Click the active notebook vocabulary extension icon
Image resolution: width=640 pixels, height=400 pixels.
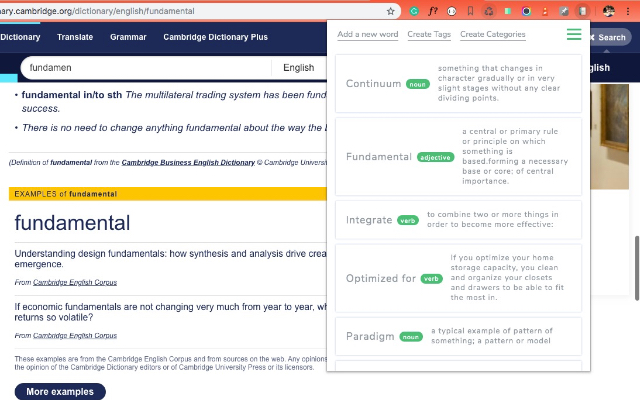click(x=583, y=11)
